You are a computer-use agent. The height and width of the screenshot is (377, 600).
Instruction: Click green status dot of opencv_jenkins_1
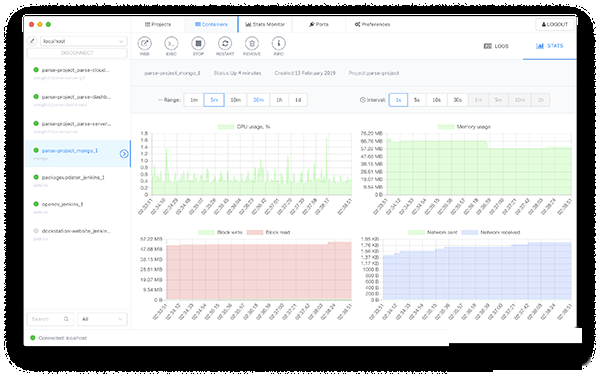(x=36, y=204)
